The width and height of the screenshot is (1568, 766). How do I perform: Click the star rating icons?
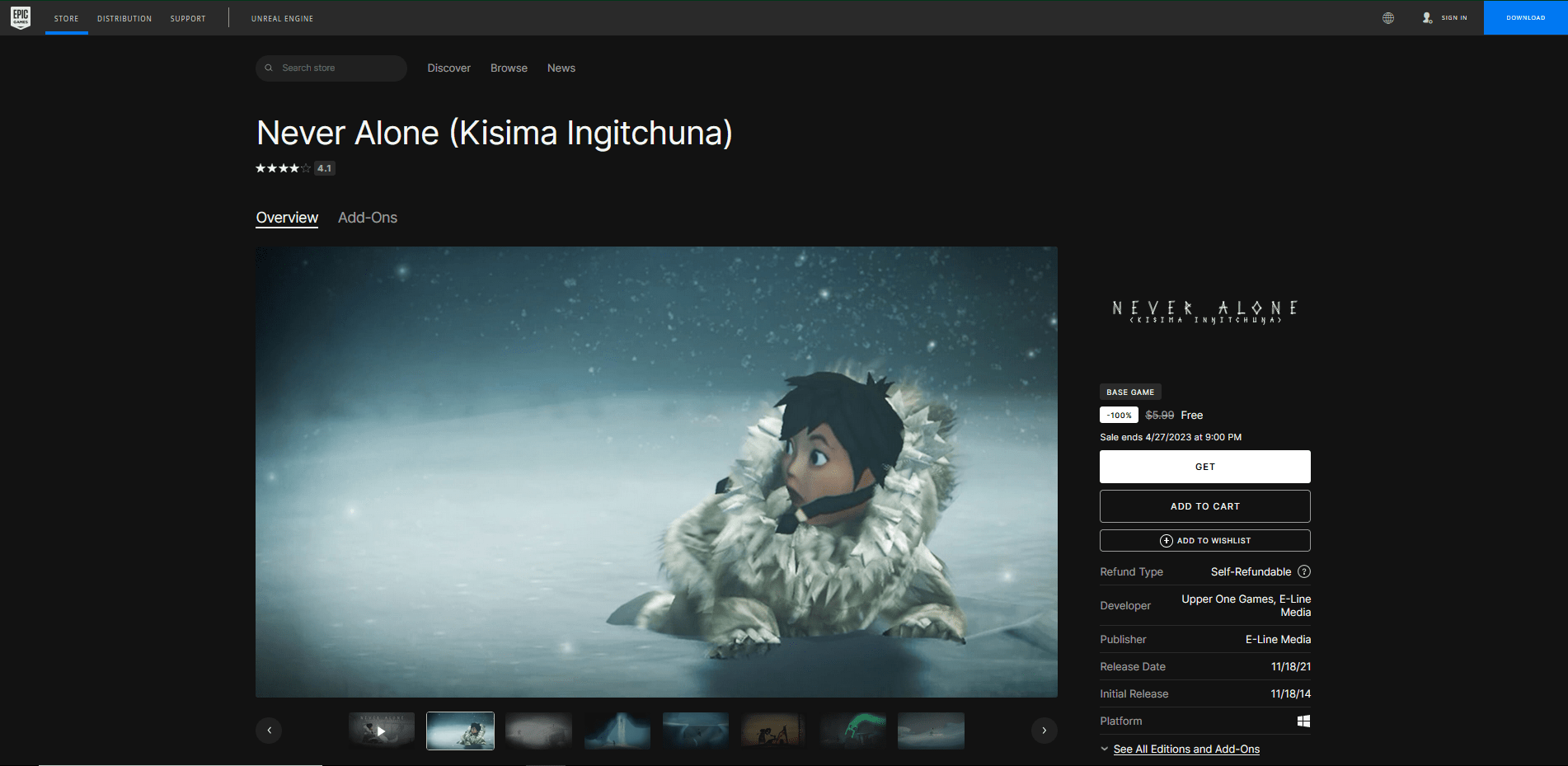283,168
